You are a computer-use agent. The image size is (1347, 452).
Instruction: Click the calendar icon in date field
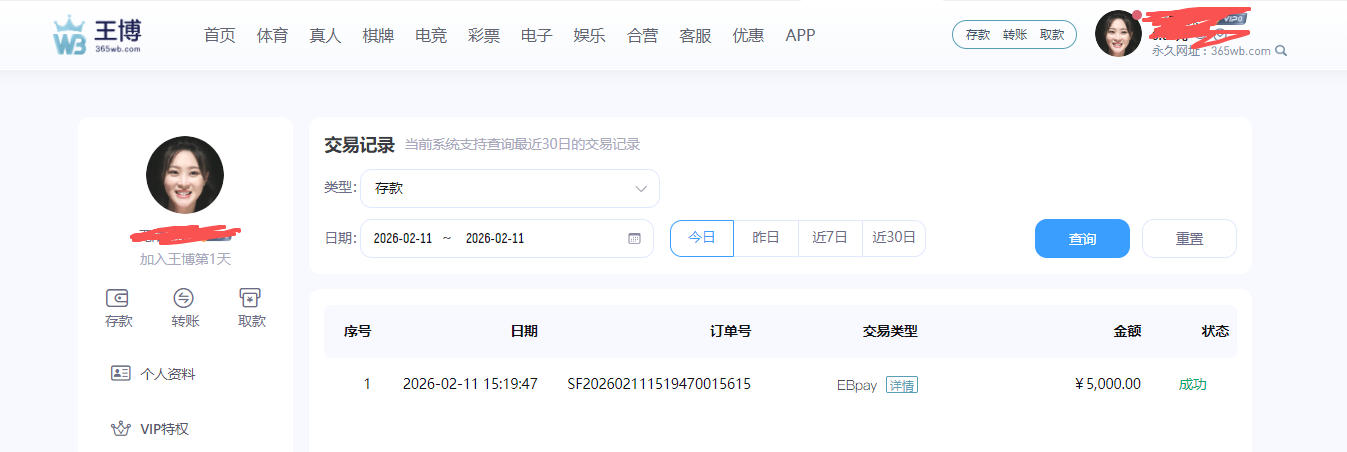634,239
